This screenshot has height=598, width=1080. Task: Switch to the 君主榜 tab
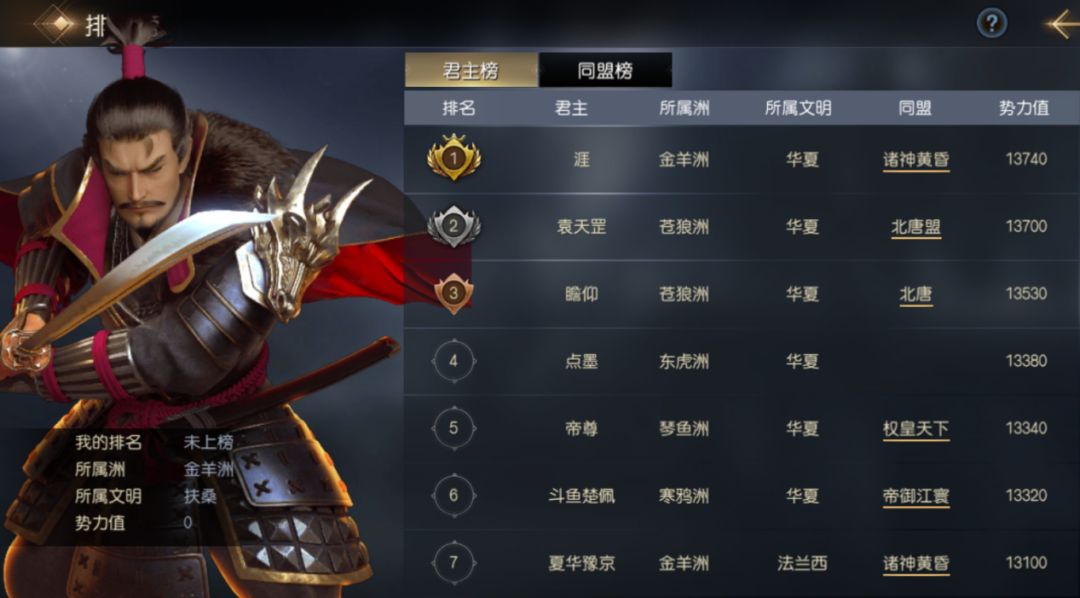[x=471, y=70]
